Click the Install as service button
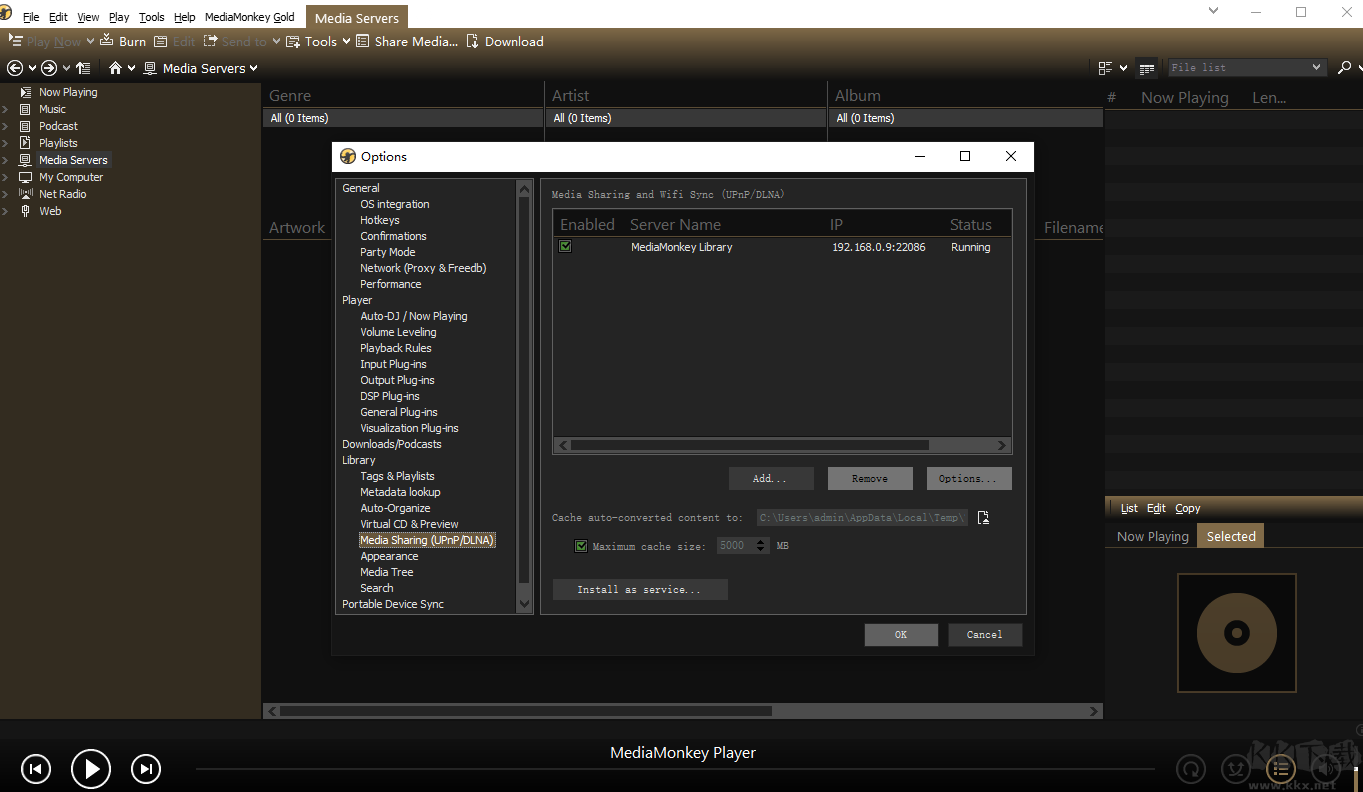Image resolution: width=1363 pixels, height=792 pixels. coord(639,589)
